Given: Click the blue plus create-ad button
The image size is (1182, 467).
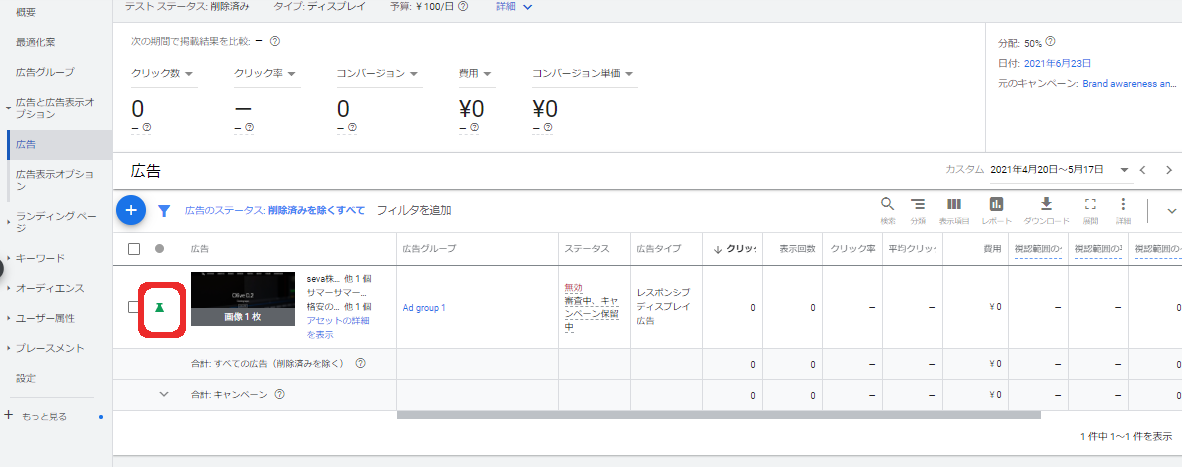Looking at the screenshot, I should click(x=130, y=210).
